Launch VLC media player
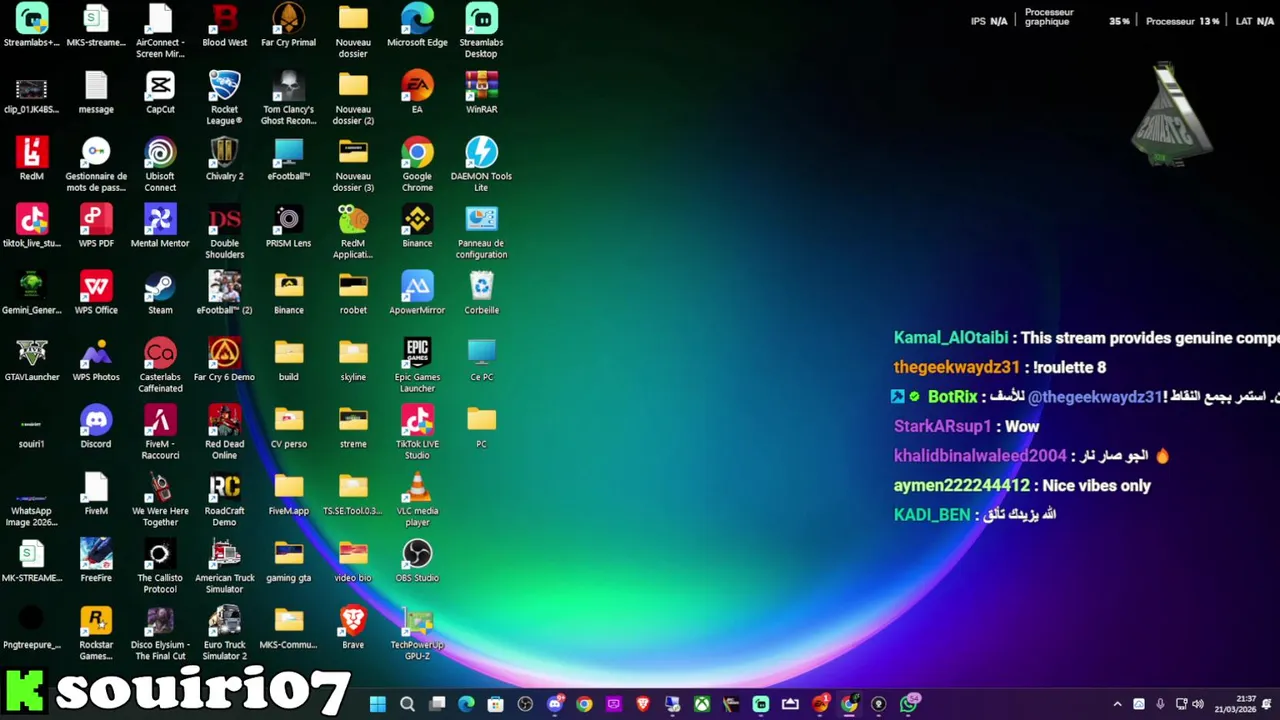The height and width of the screenshot is (720, 1280). (417, 499)
